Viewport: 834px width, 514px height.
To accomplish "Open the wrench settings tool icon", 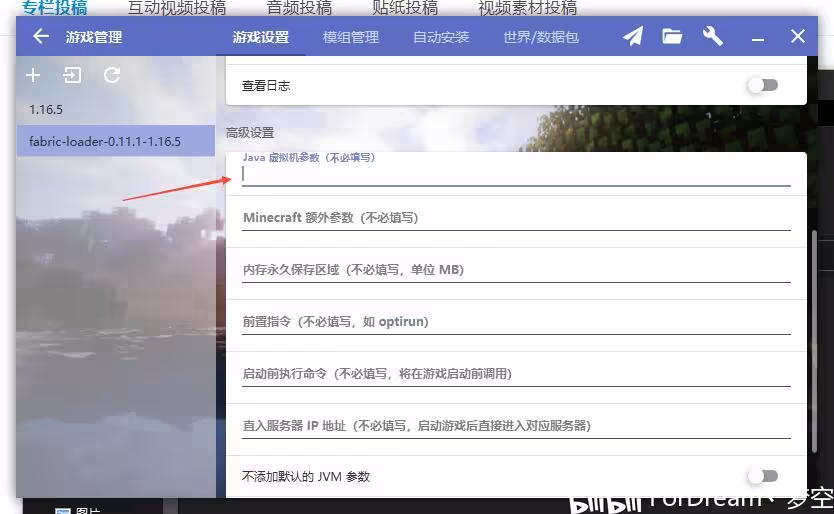I will (712, 36).
